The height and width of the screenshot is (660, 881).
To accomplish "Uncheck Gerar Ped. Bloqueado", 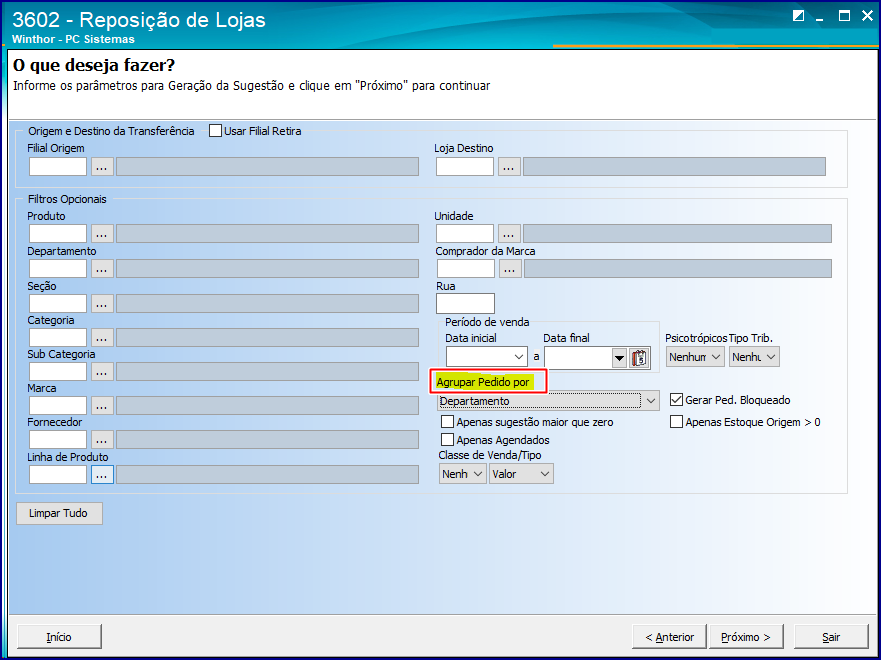I will click(x=676, y=400).
